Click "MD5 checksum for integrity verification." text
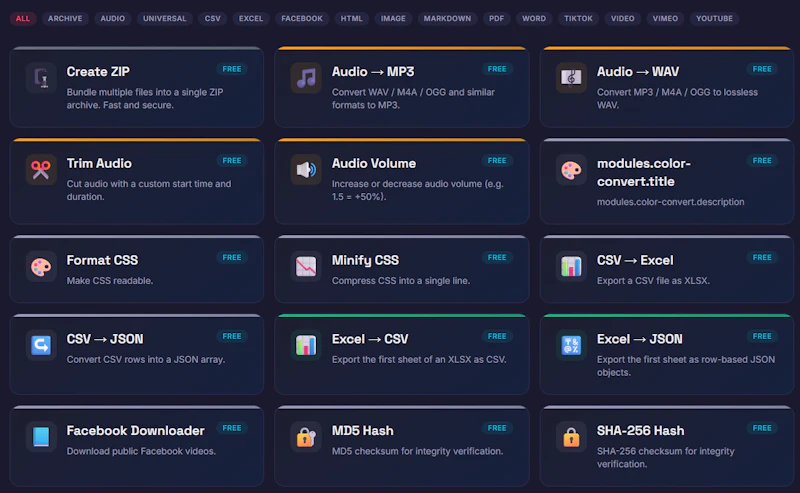Image resolution: width=800 pixels, height=493 pixels. coord(417,451)
